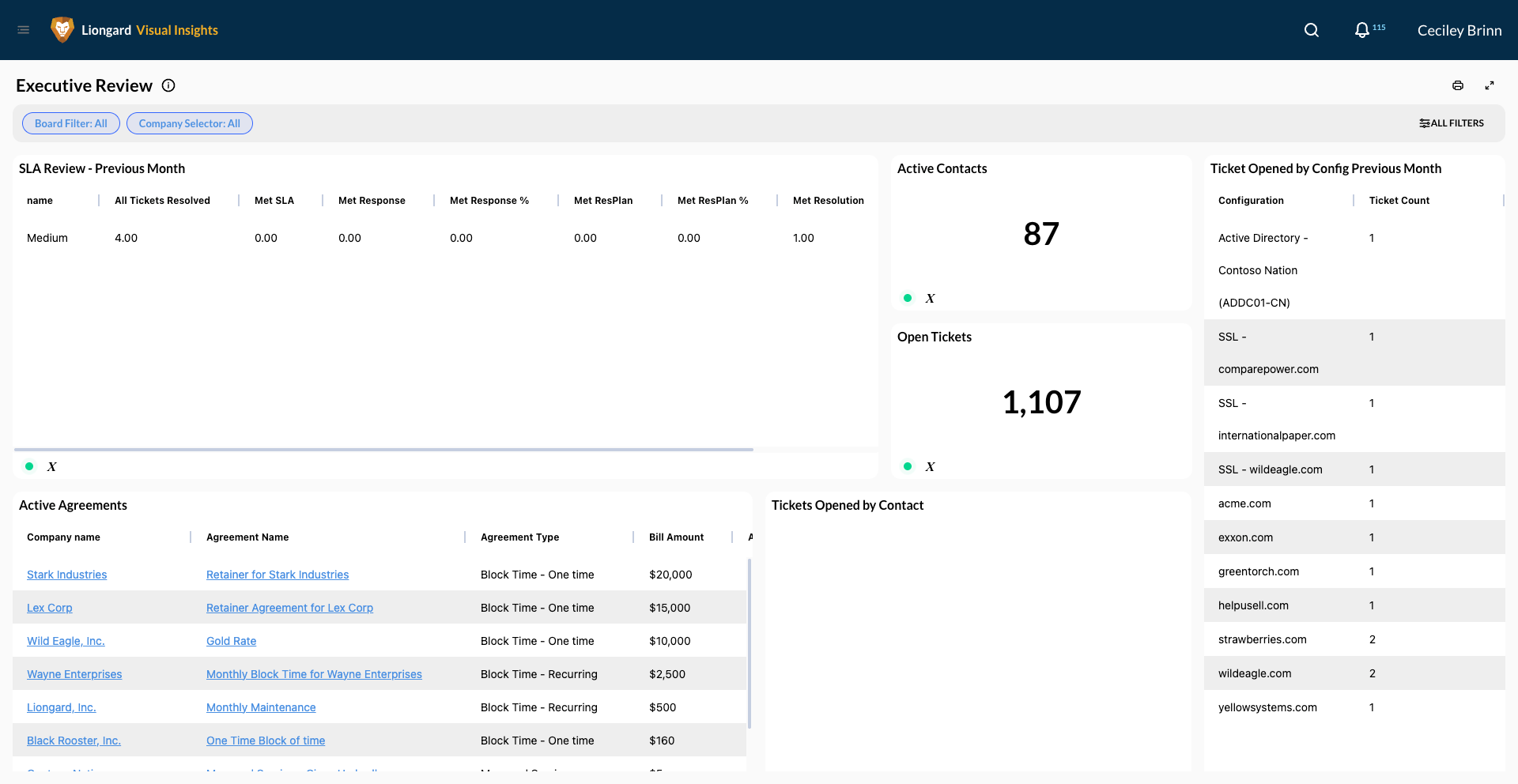Expand dashboard to fullscreen
The width and height of the screenshot is (1518, 784).
[1490, 85]
